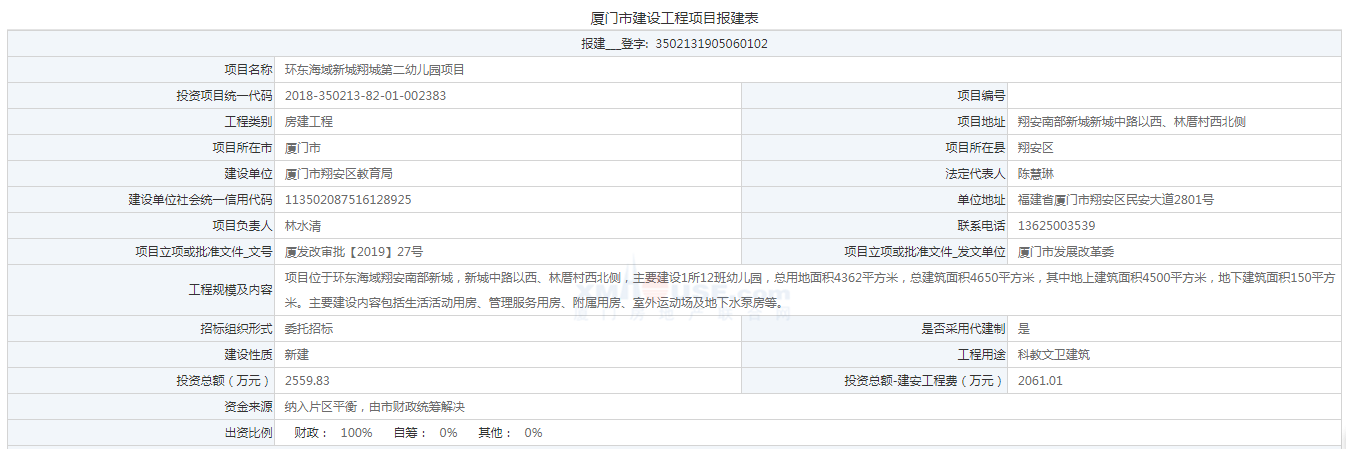Click the county value 翔安区
Viewport: 1346px width, 449px height.
[x=1035, y=148]
